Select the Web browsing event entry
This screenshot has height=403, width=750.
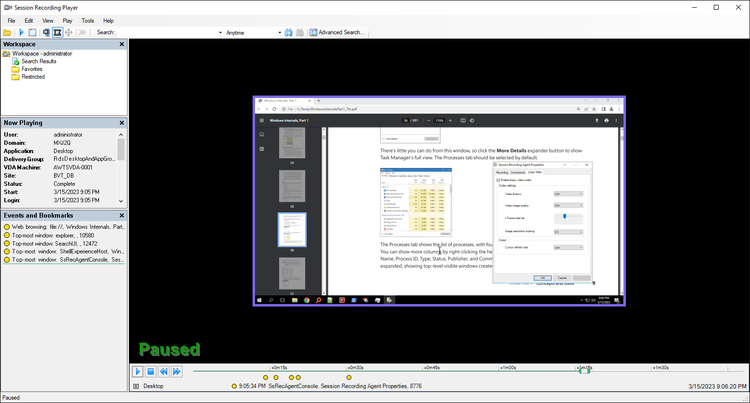(x=64, y=227)
